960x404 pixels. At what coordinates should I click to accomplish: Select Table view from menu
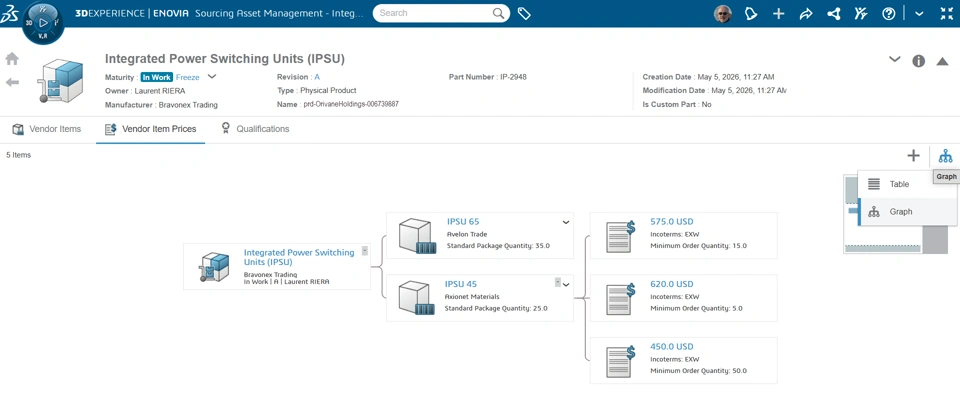[x=908, y=184]
